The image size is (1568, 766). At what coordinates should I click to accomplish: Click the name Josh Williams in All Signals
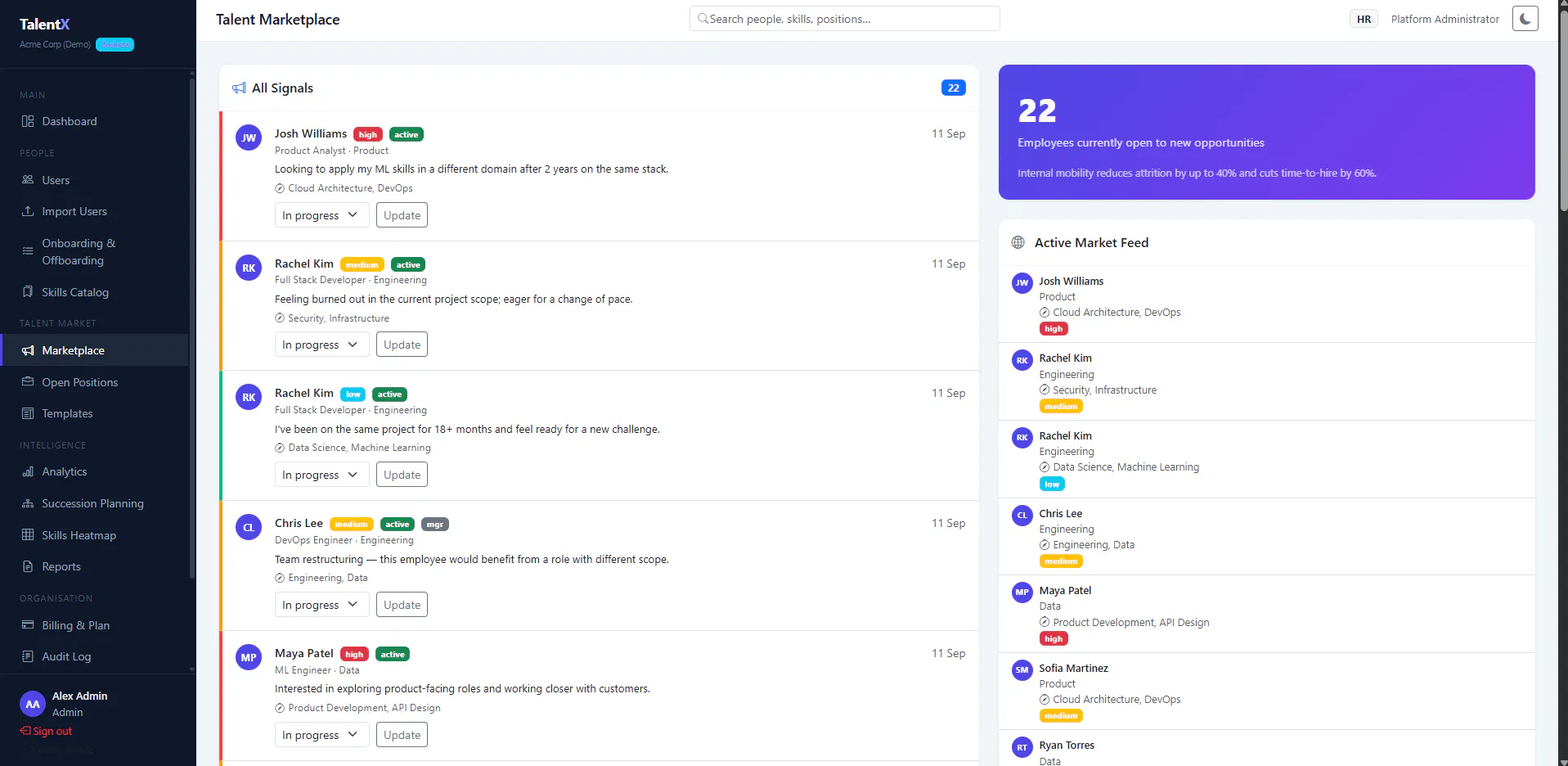coord(311,133)
